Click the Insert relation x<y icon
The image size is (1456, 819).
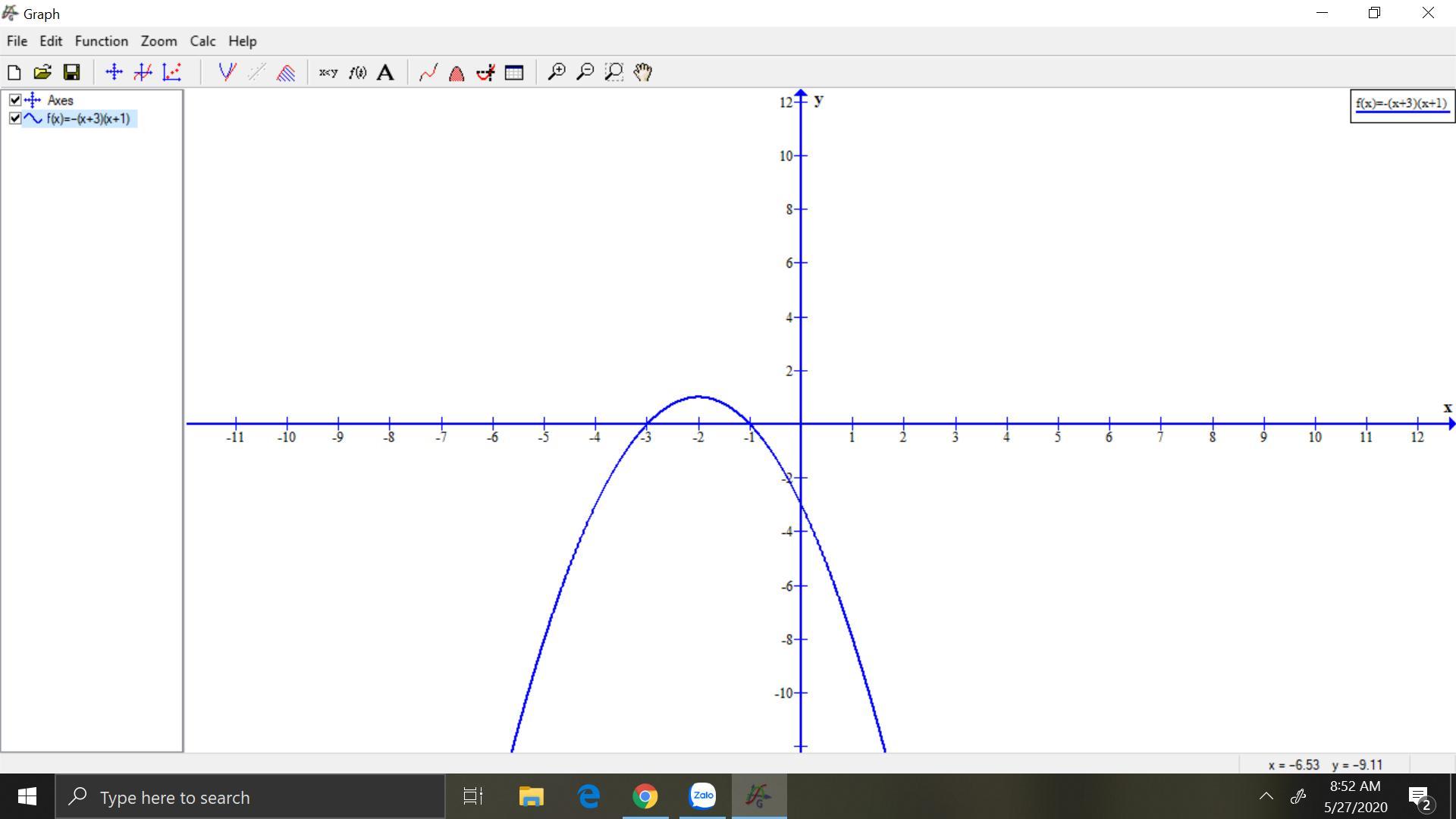point(328,72)
